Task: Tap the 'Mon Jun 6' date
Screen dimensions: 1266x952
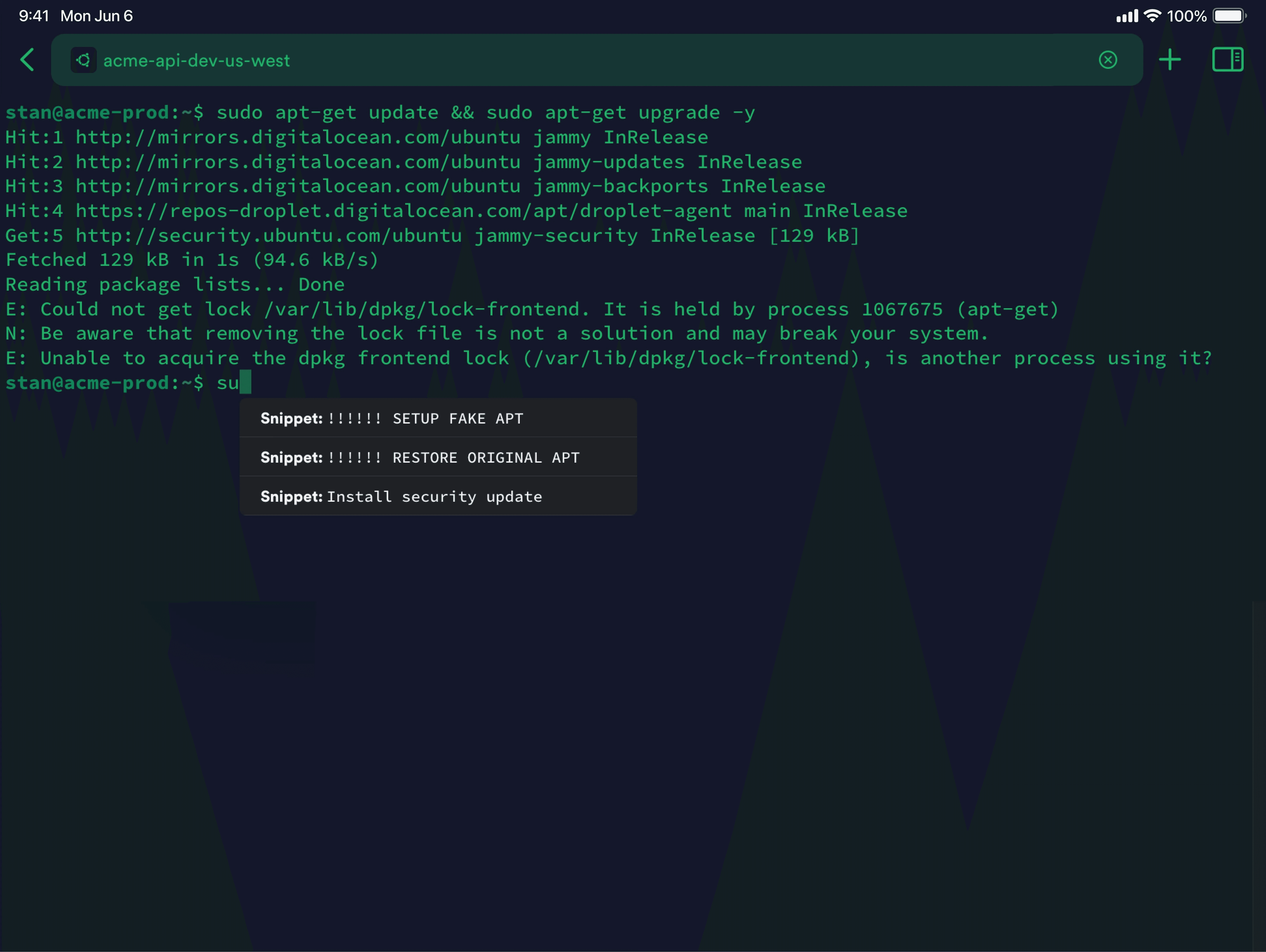Action: point(97,16)
